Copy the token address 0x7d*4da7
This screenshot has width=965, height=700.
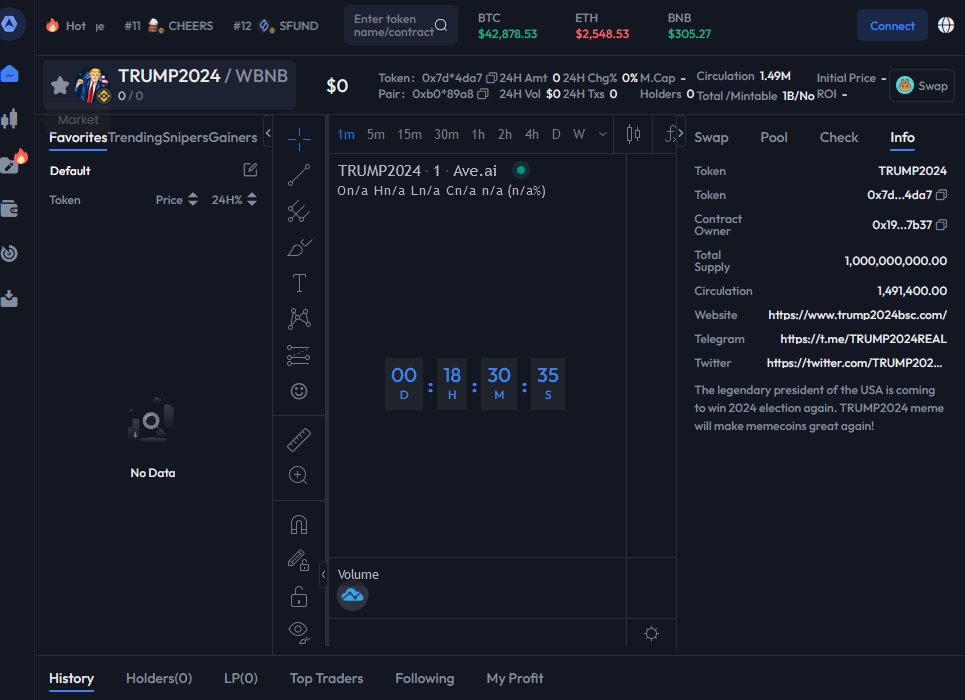(491, 78)
